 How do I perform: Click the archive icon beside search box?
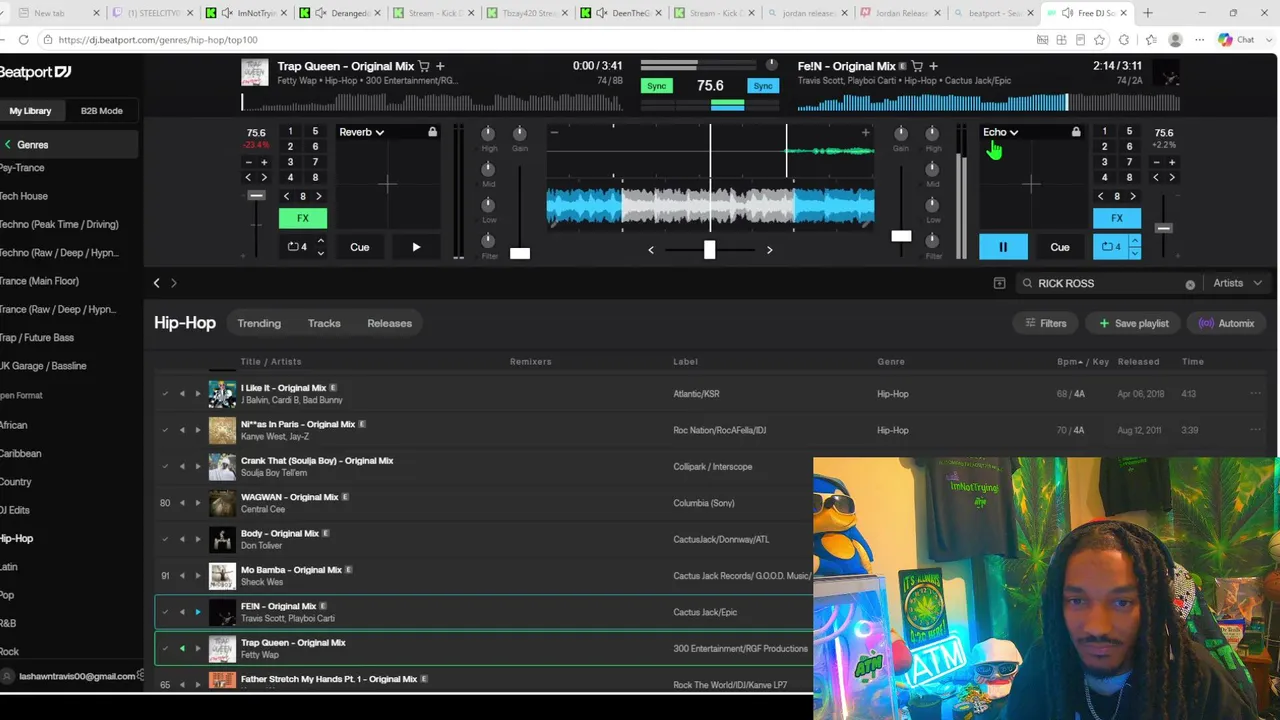pyautogui.click(x=999, y=283)
